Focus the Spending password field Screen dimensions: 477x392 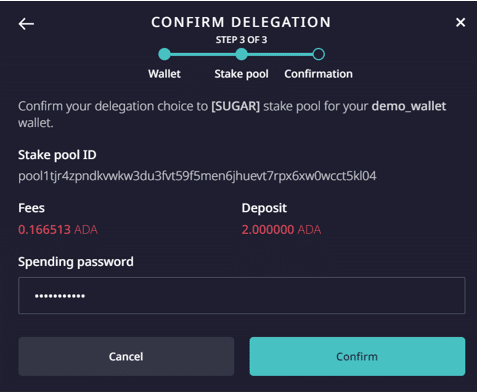pyautogui.click(x=242, y=295)
